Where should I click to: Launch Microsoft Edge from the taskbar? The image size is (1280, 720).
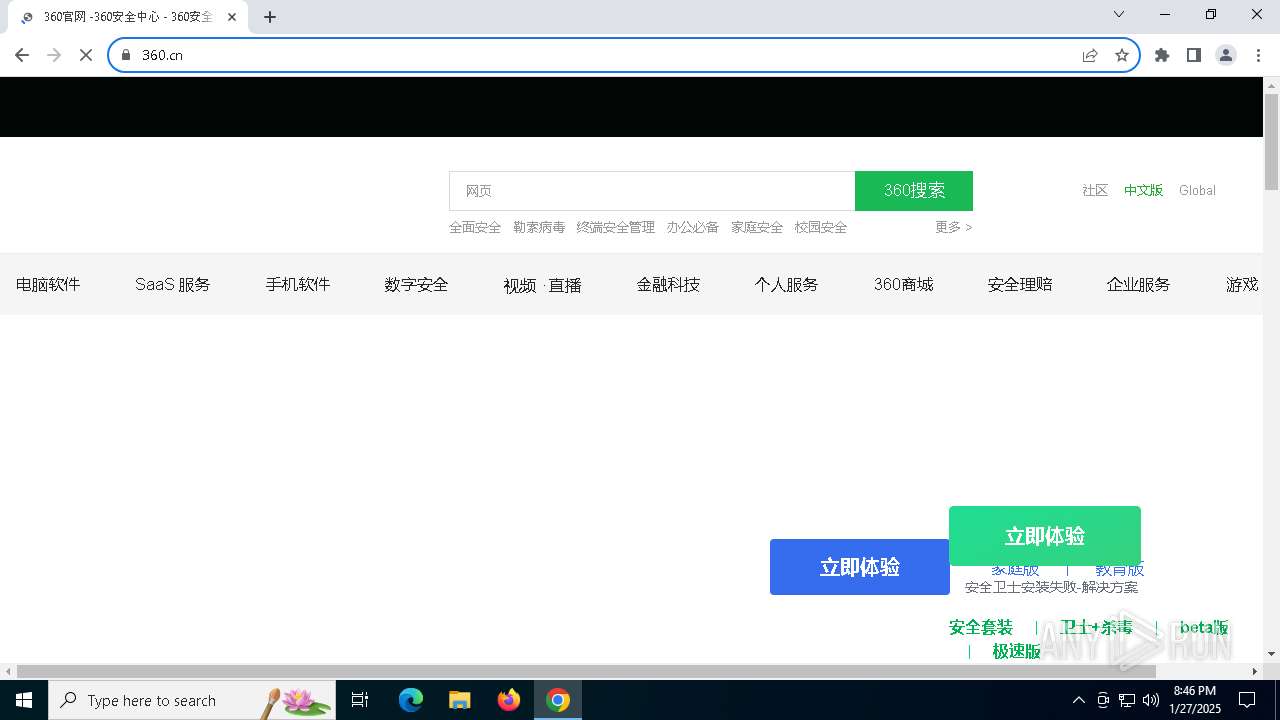[410, 700]
